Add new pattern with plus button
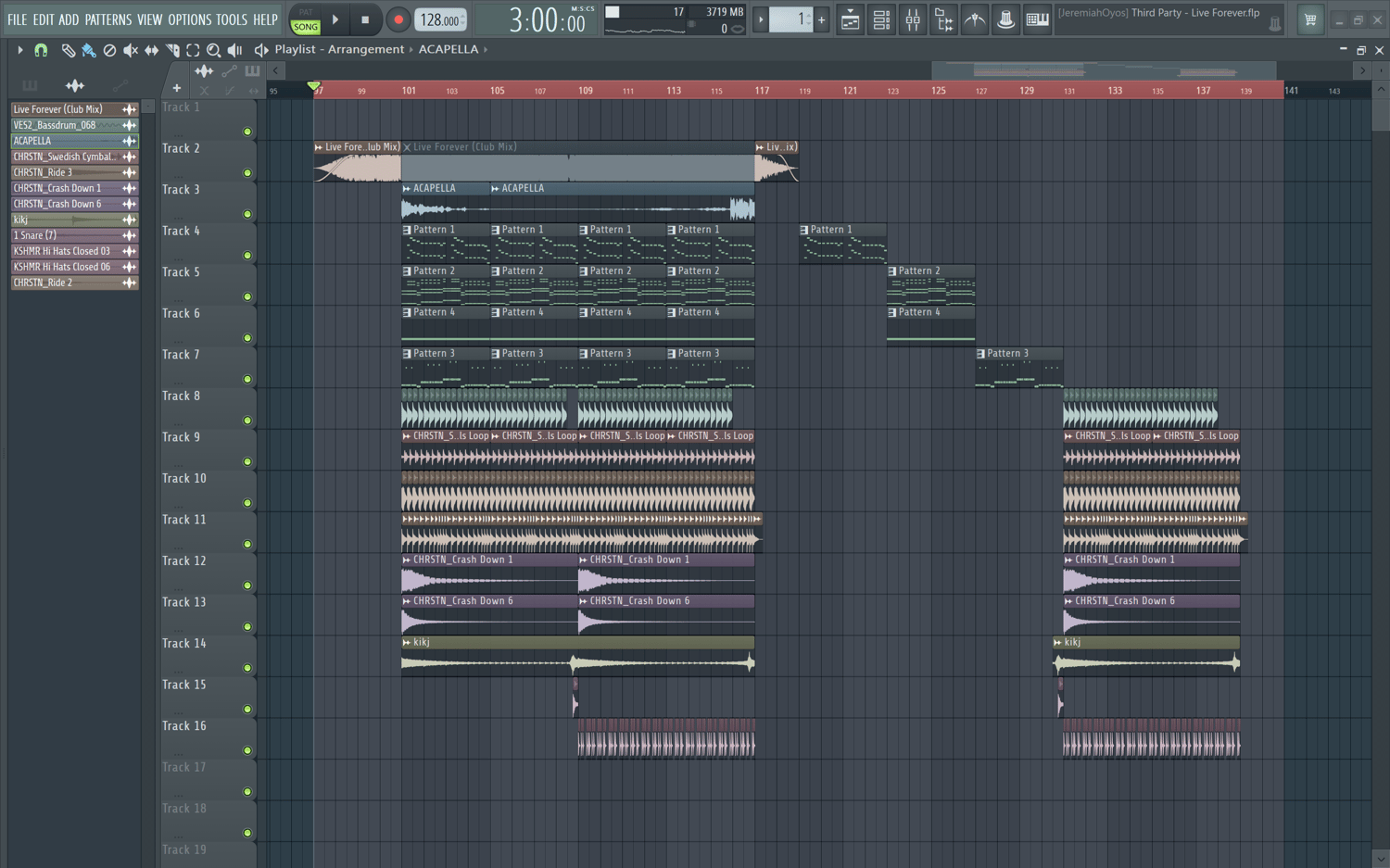1390x868 pixels. pyautogui.click(x=821, y=19)
